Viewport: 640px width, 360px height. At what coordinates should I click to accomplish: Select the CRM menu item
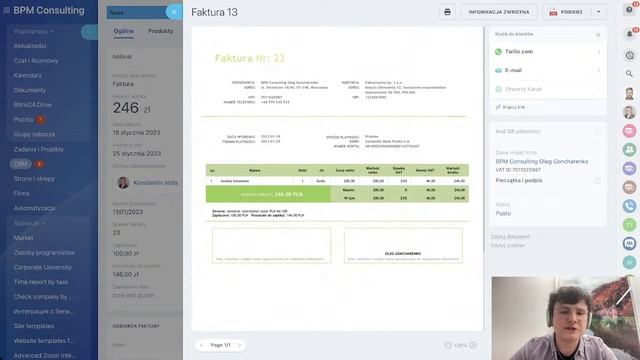coord(20,164)
